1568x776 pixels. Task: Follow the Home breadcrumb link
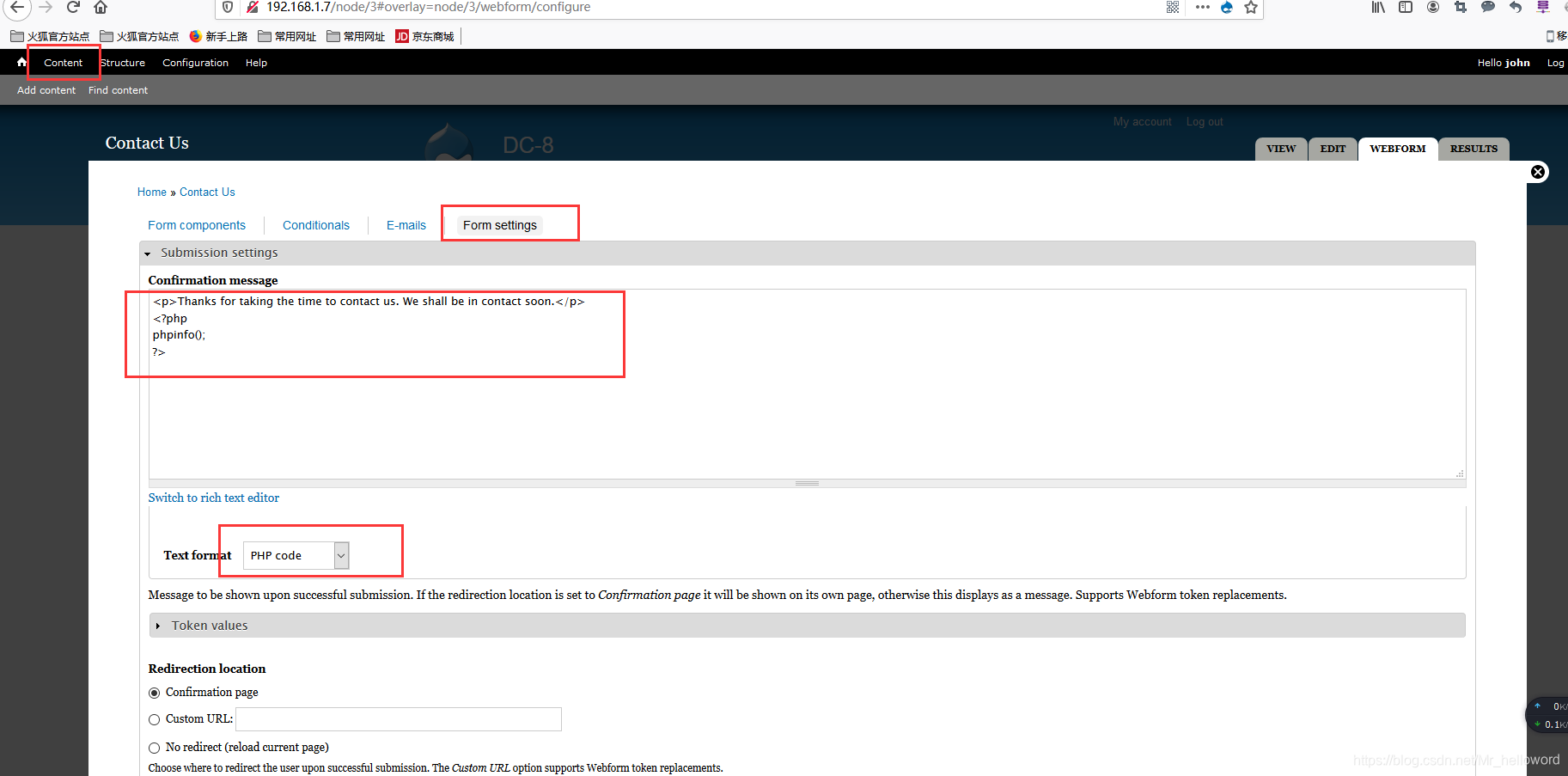[152, 192]
